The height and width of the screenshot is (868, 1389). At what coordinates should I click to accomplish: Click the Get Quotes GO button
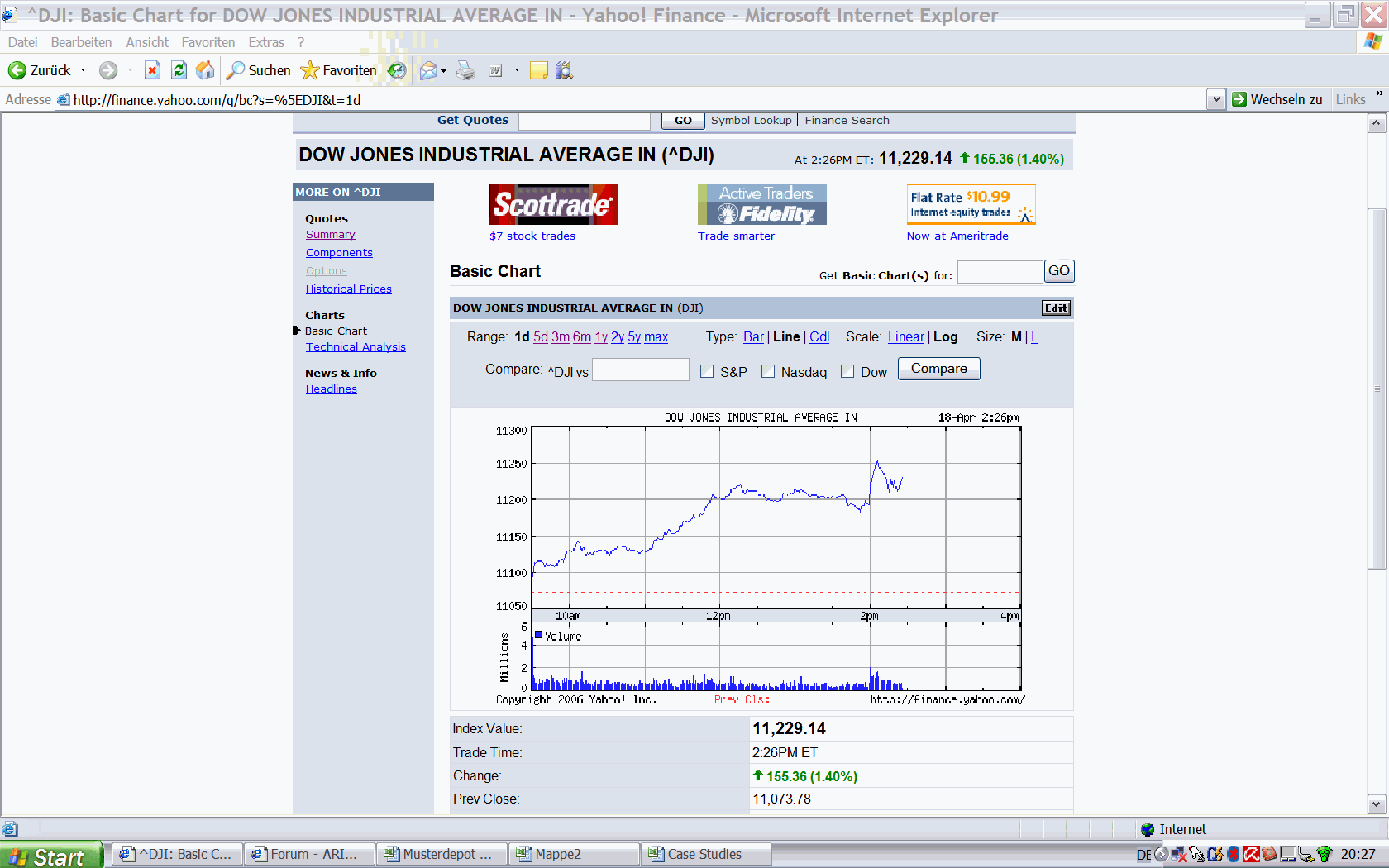(x=683, y=121)
